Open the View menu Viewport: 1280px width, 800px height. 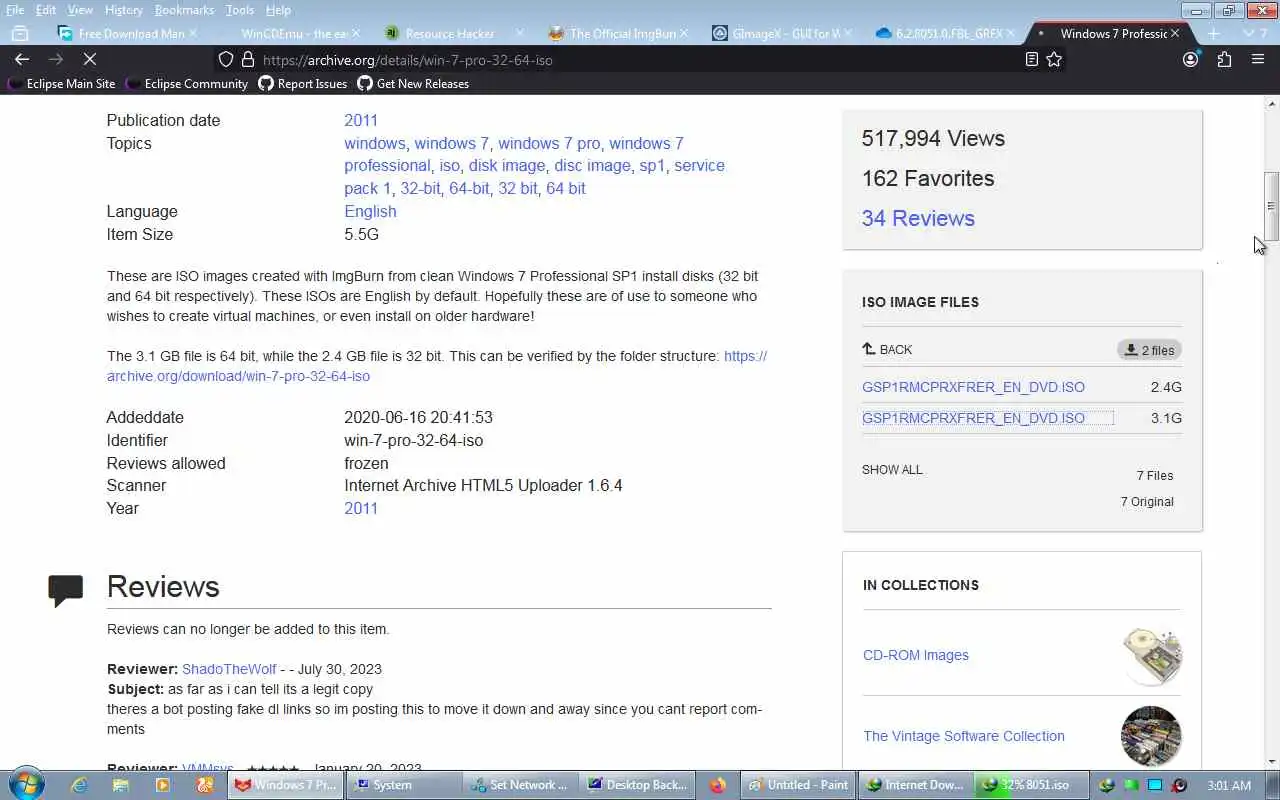pyautogui.click(x=80, y=10)
